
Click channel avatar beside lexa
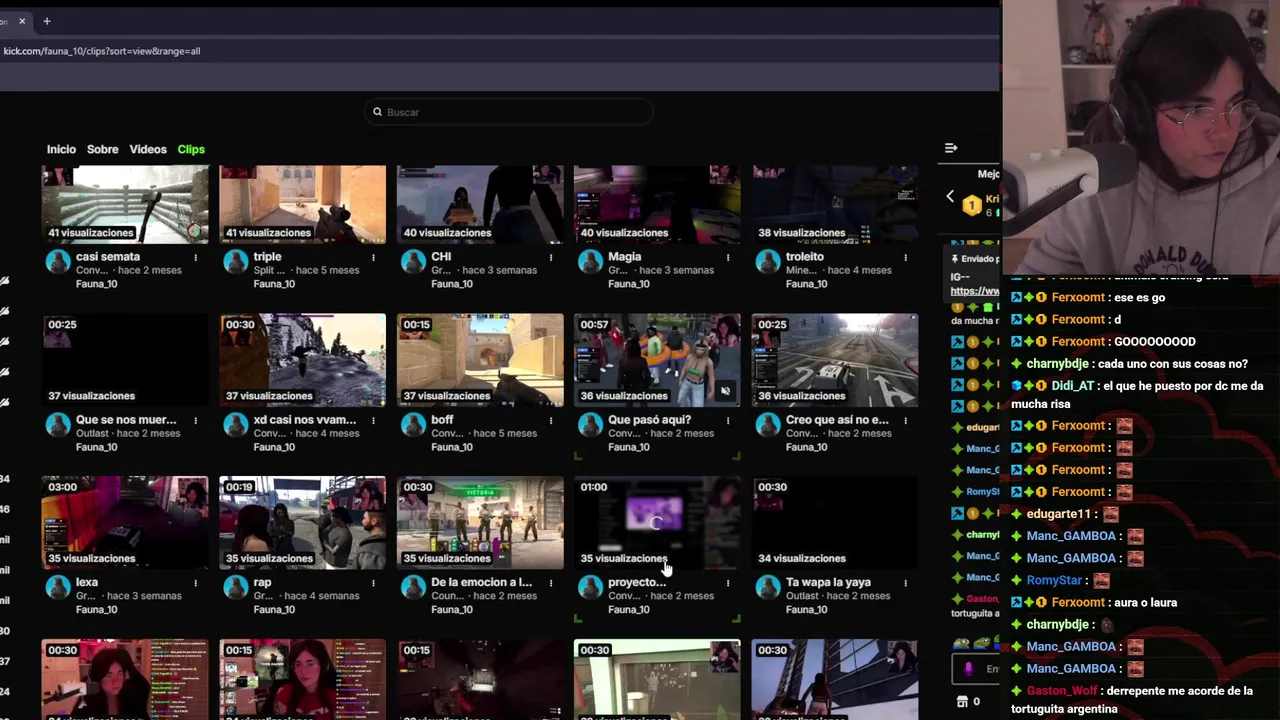pyautogui.click(x=58, y=587)
